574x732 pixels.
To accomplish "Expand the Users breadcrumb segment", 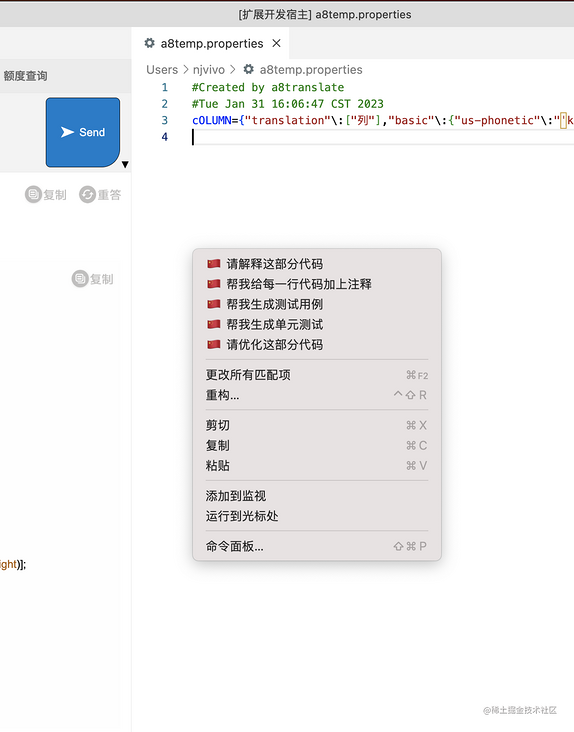I will click(x=162, y=70).
